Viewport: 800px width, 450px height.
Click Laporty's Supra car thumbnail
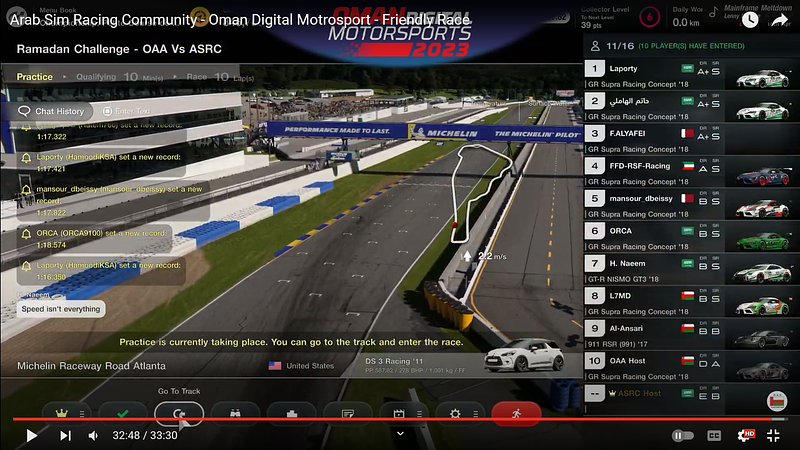(763, 78)
